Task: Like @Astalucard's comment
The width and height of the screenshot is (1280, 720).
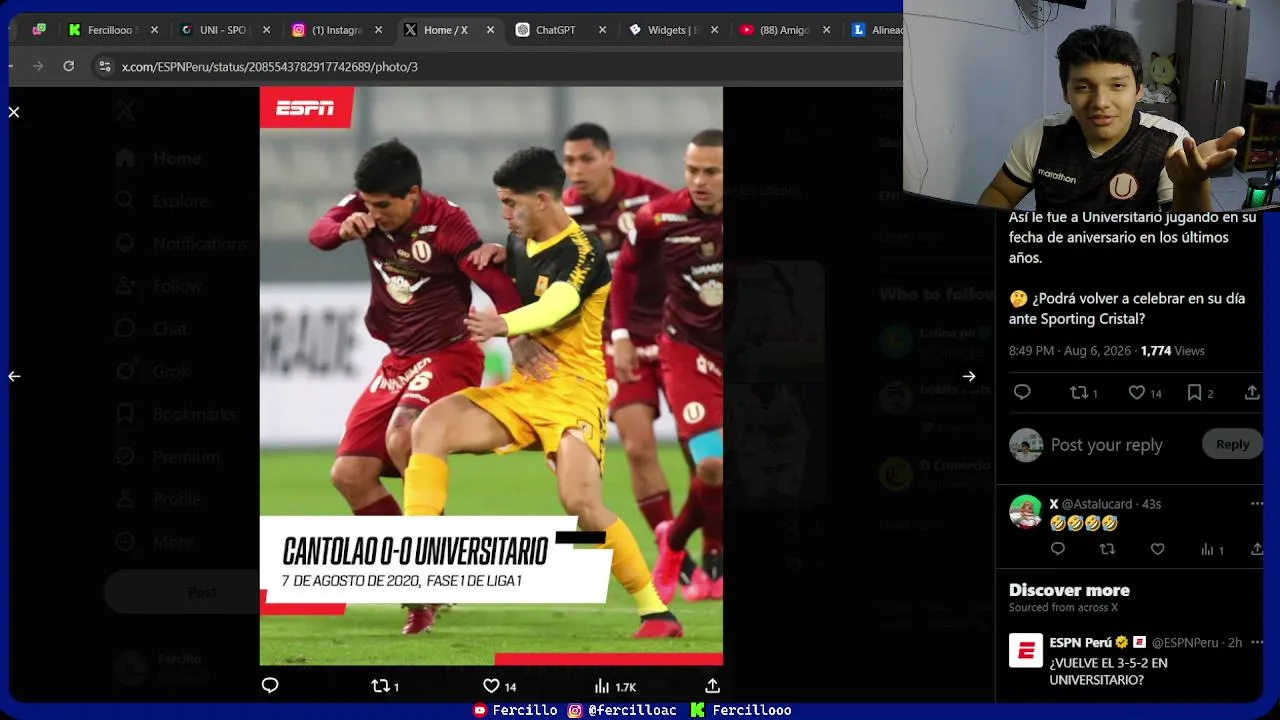Action: coord(1157,549)
